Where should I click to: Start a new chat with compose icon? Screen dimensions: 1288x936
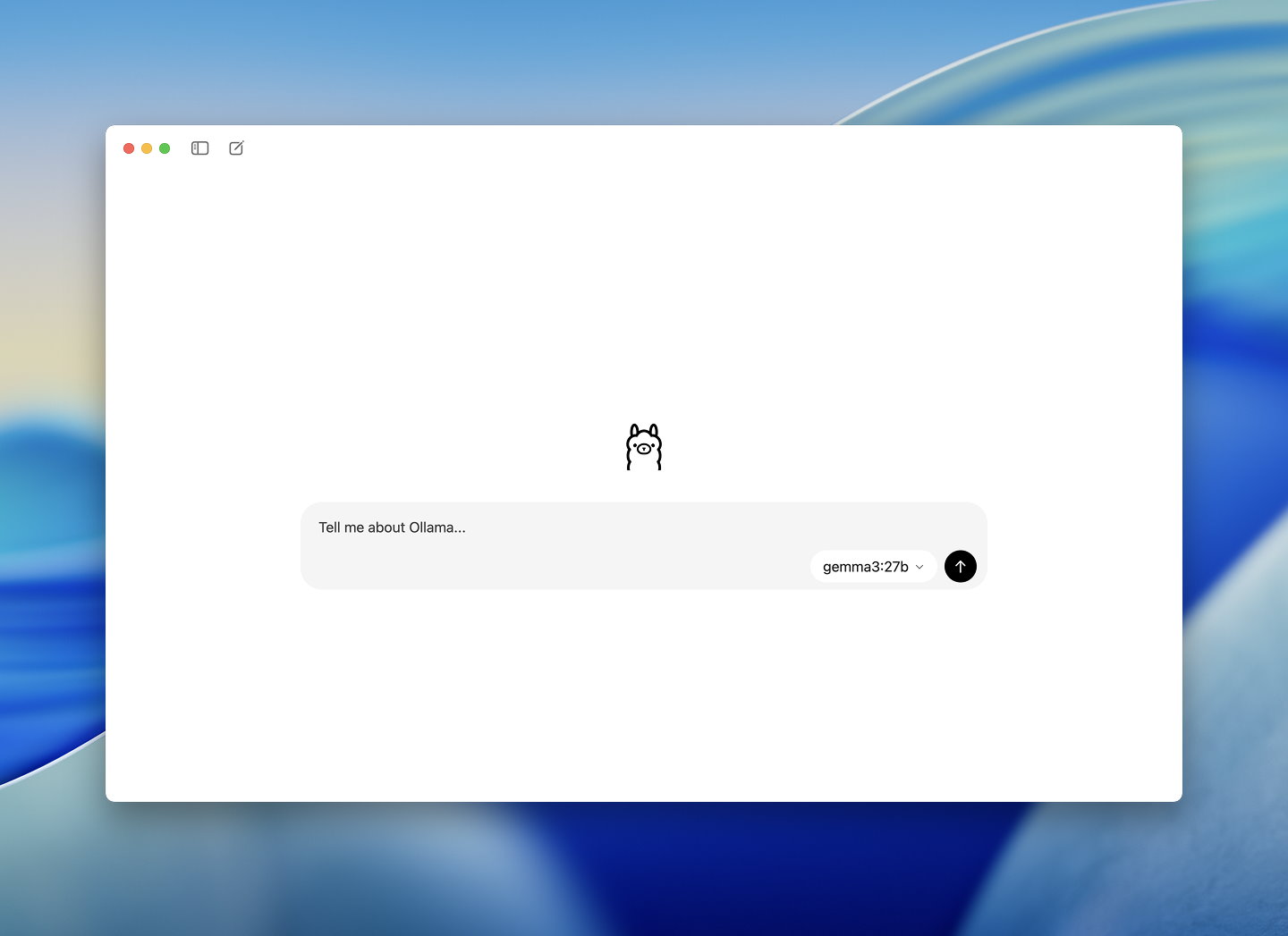point(236,148)
